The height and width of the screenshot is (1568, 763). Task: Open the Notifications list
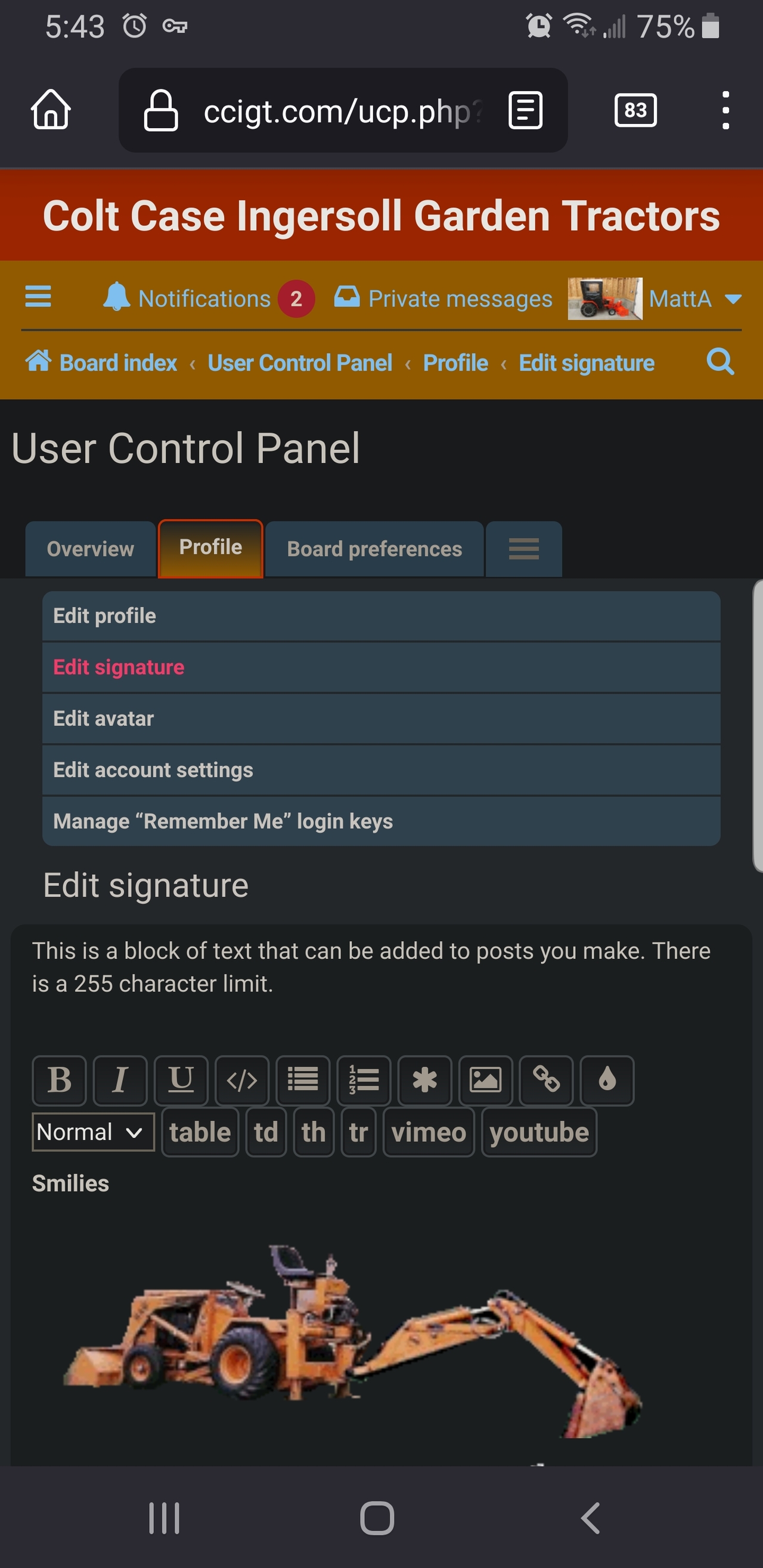pos(204,299)
